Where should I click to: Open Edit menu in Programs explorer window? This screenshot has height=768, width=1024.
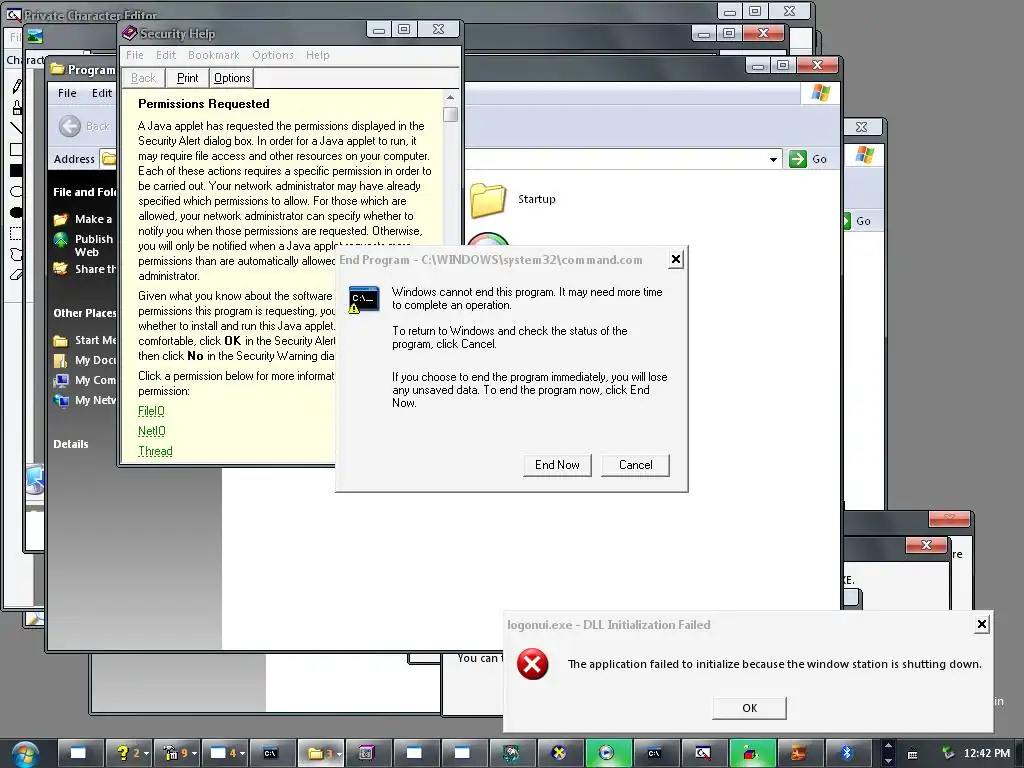tap(101, 93)
